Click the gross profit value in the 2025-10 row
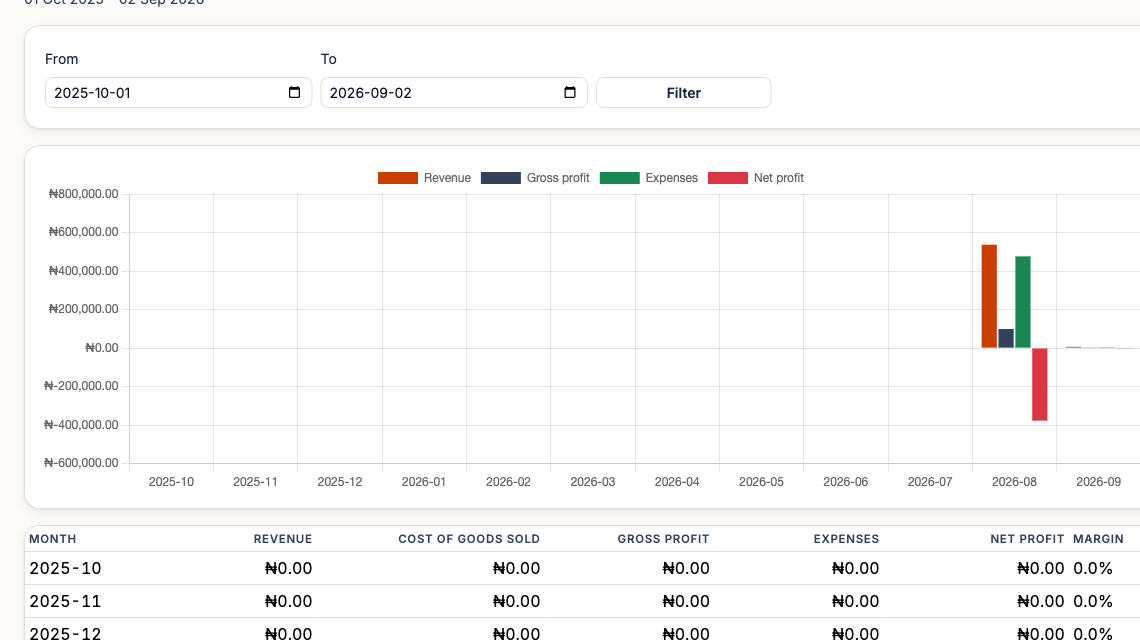This screenshot has height=640, width=1140. click(x=686, y=568)
